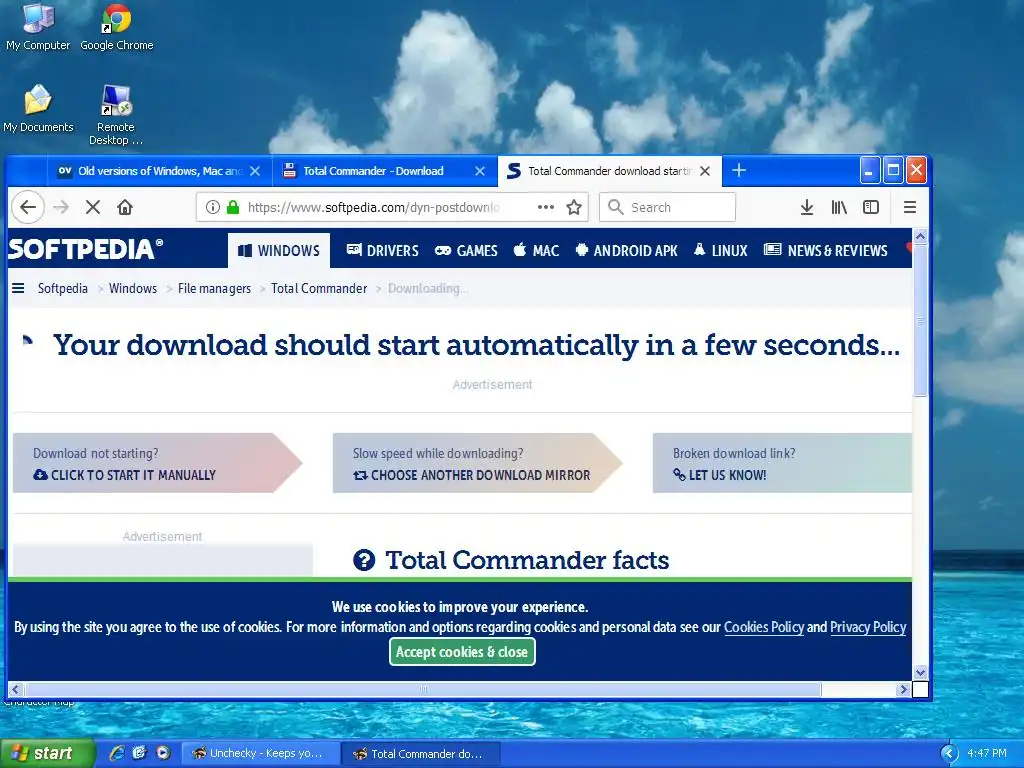Viewport: 1024px width, 768px height.
Task: Bookmark this page with the star icon
Action: (574, 207)
